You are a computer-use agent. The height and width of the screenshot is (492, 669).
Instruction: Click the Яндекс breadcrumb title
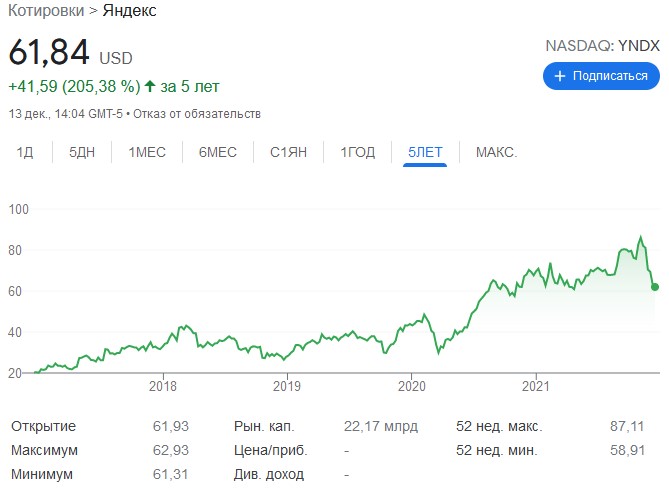[129, 11]
